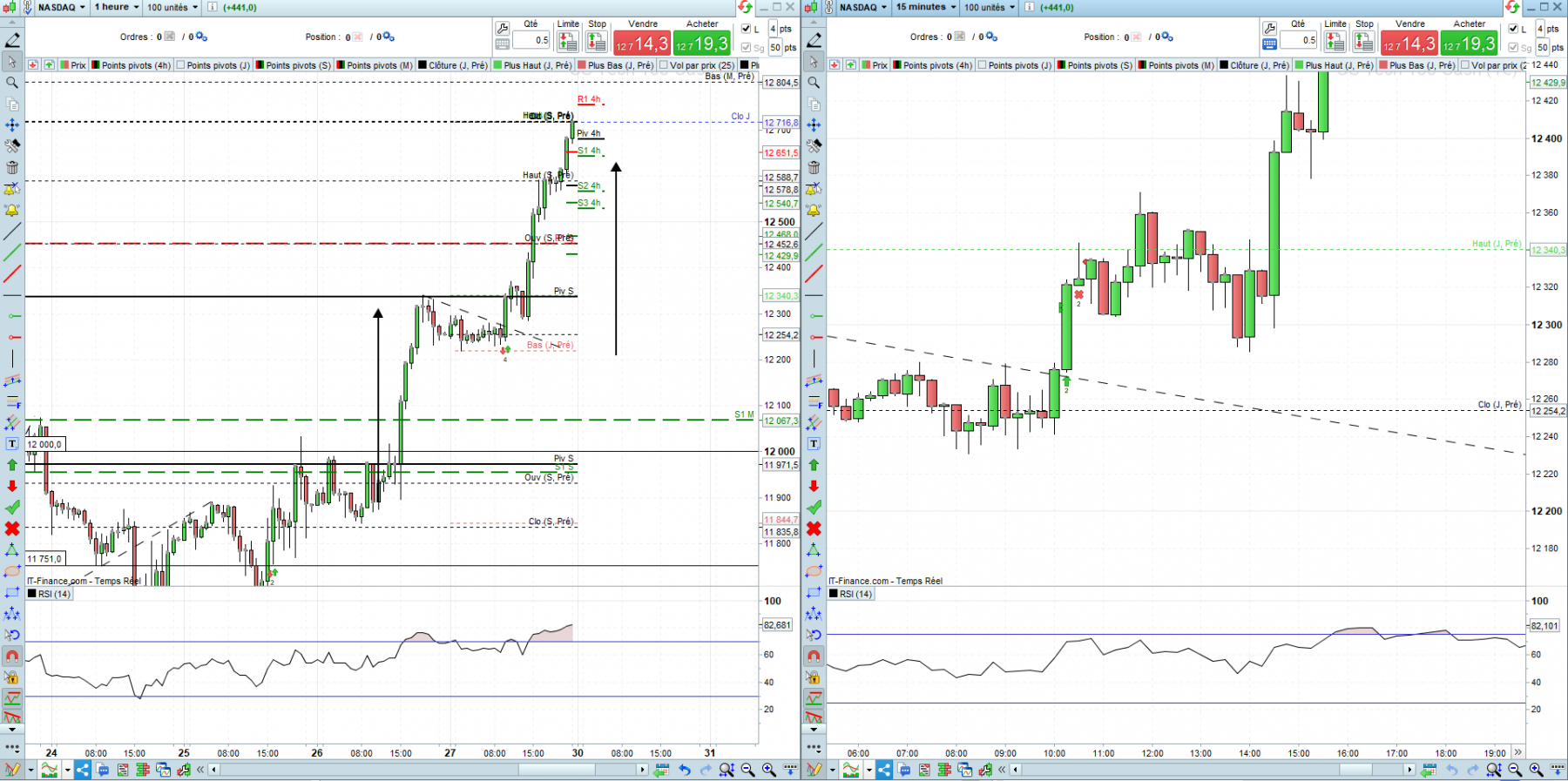Screen dimensions: 1568x781
Task: Click the alert bell icon in left sidebar
Action: pyautogui.click(x=12, y=211)
